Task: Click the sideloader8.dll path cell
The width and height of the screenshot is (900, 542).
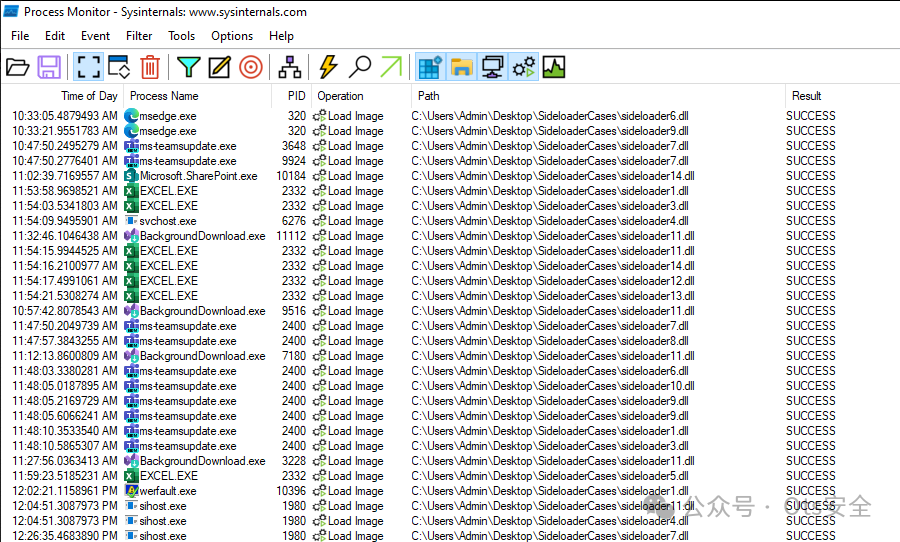Action: tap(550, 340)
